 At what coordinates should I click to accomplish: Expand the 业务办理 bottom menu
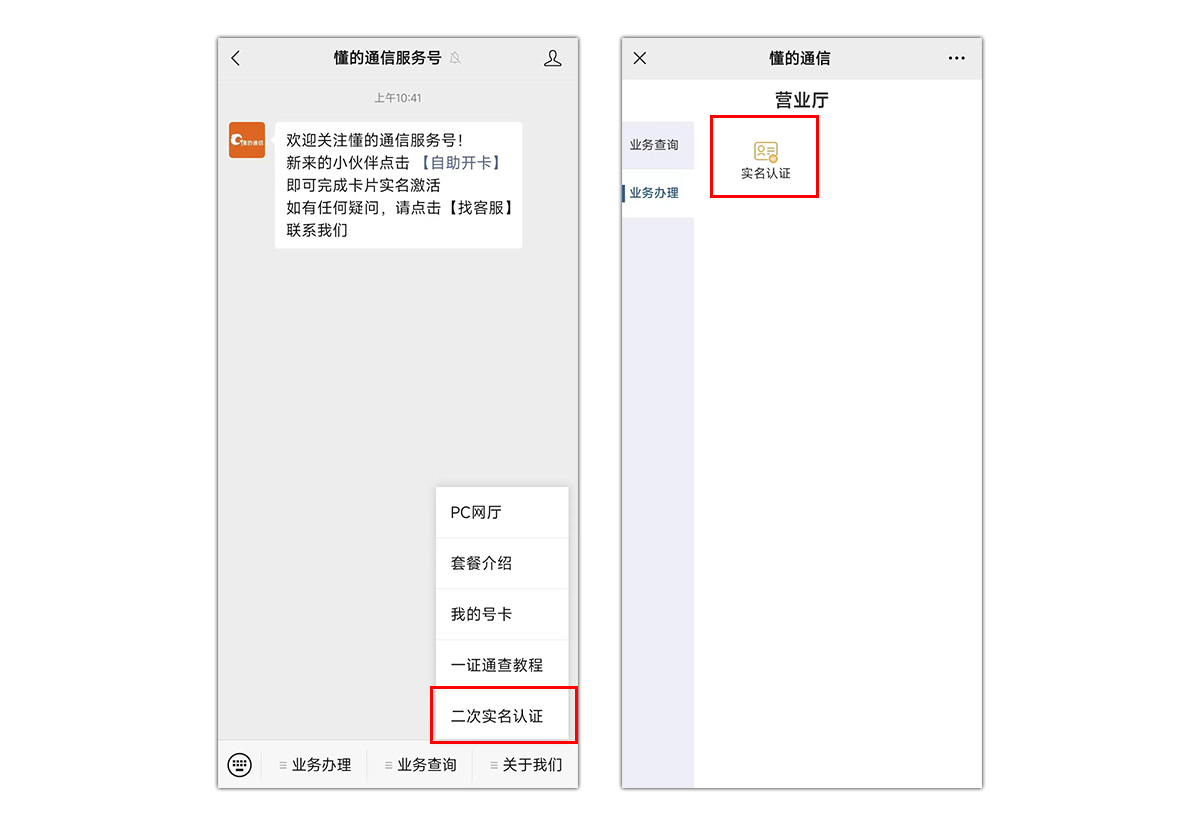pyautogui.click(x=315, y=765)
